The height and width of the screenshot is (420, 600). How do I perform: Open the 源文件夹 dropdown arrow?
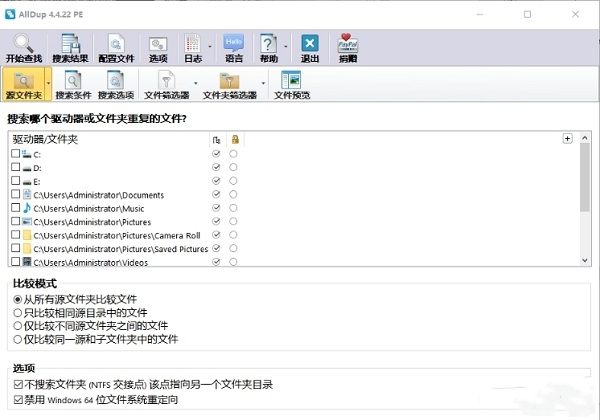48,83
